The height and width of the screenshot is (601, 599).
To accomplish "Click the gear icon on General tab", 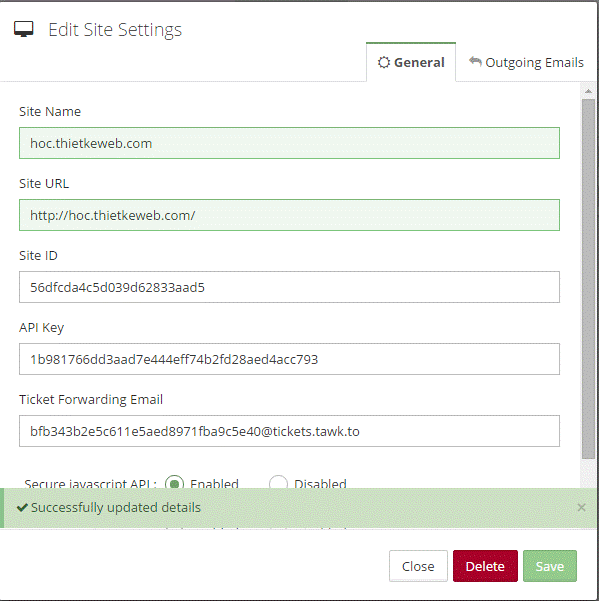I will [x=384, y=62].
